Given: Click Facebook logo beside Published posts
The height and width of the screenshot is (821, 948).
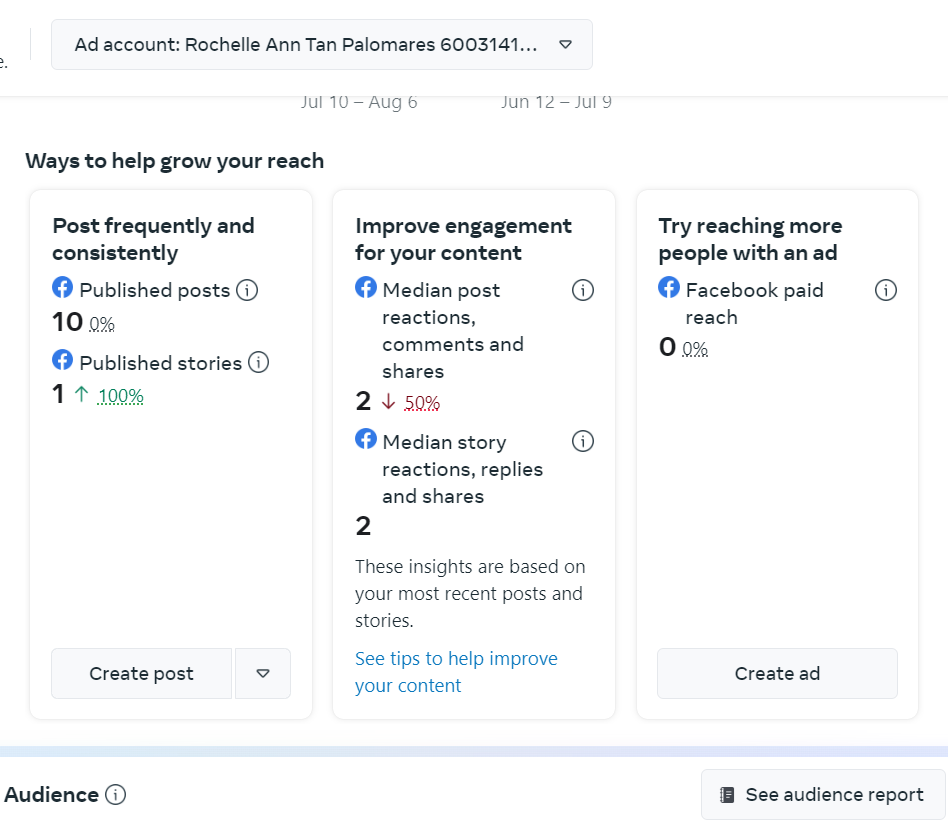Looking at the screenshot, I should coord(63,289).
